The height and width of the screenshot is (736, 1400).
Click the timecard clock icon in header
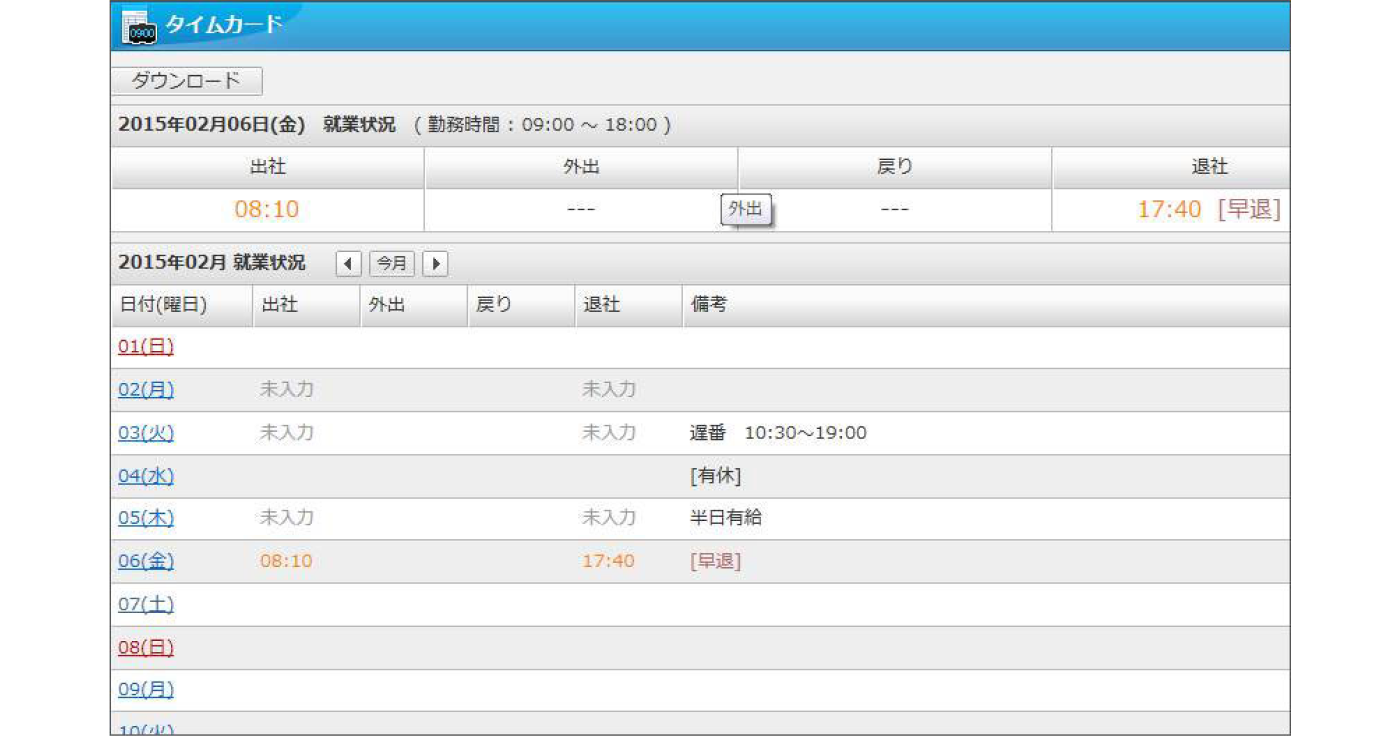138,28
